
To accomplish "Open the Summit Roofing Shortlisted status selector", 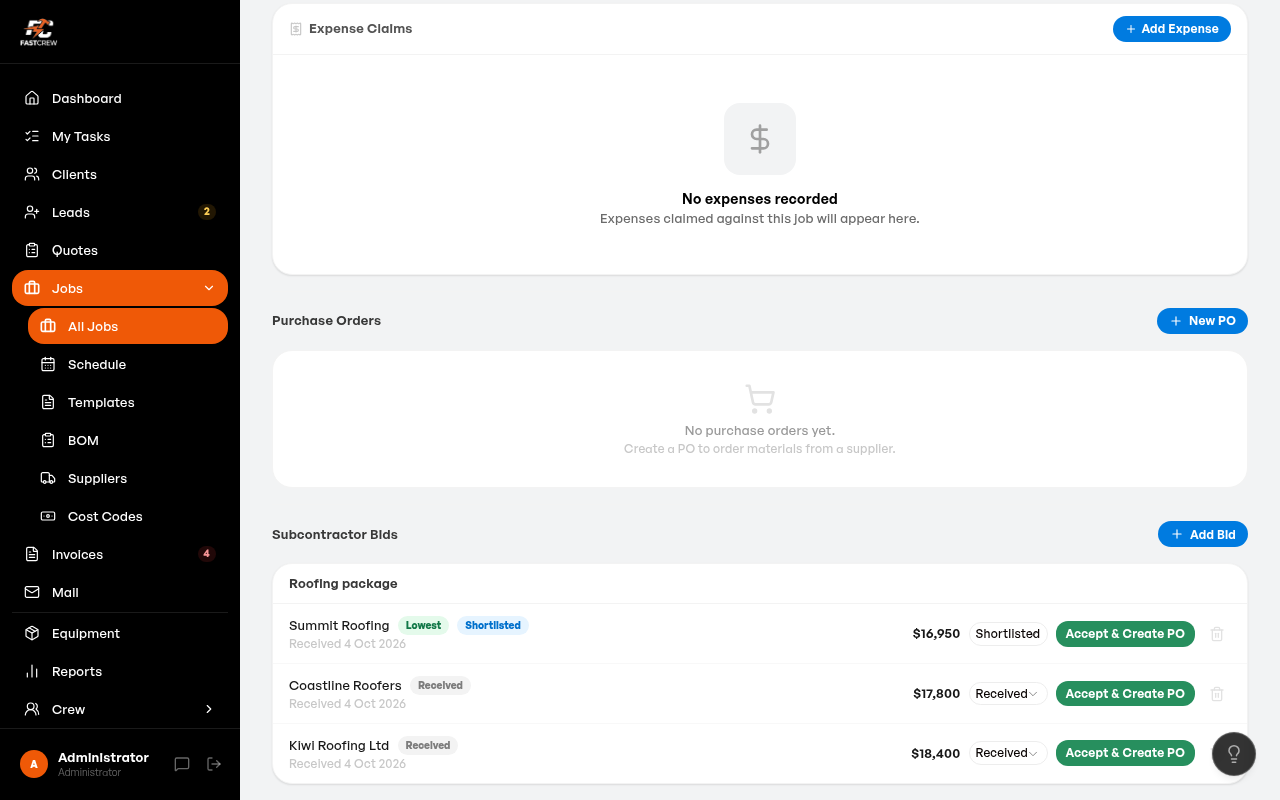I will point(1008,634).
